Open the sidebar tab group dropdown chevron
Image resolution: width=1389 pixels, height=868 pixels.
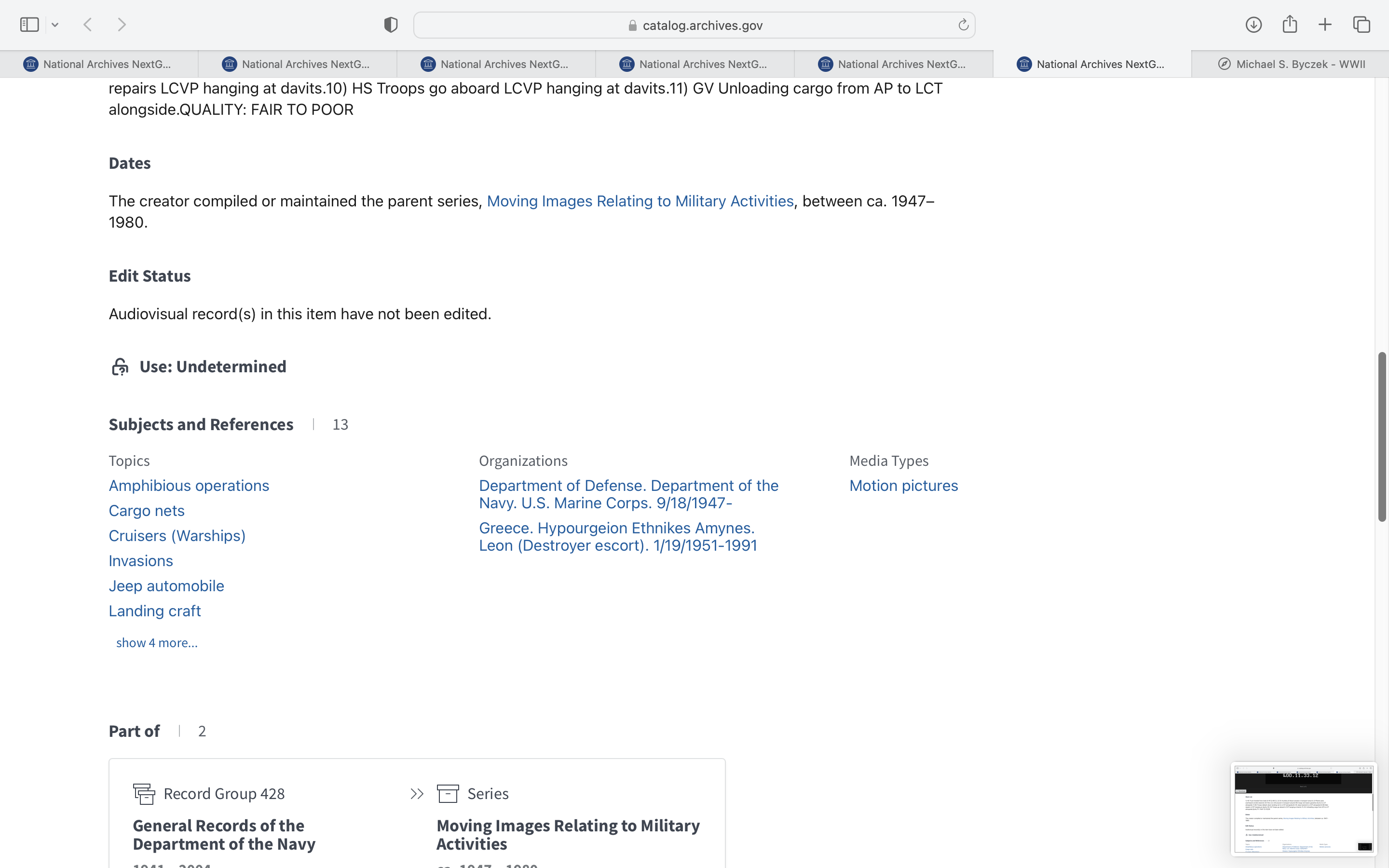pos(55,25)
